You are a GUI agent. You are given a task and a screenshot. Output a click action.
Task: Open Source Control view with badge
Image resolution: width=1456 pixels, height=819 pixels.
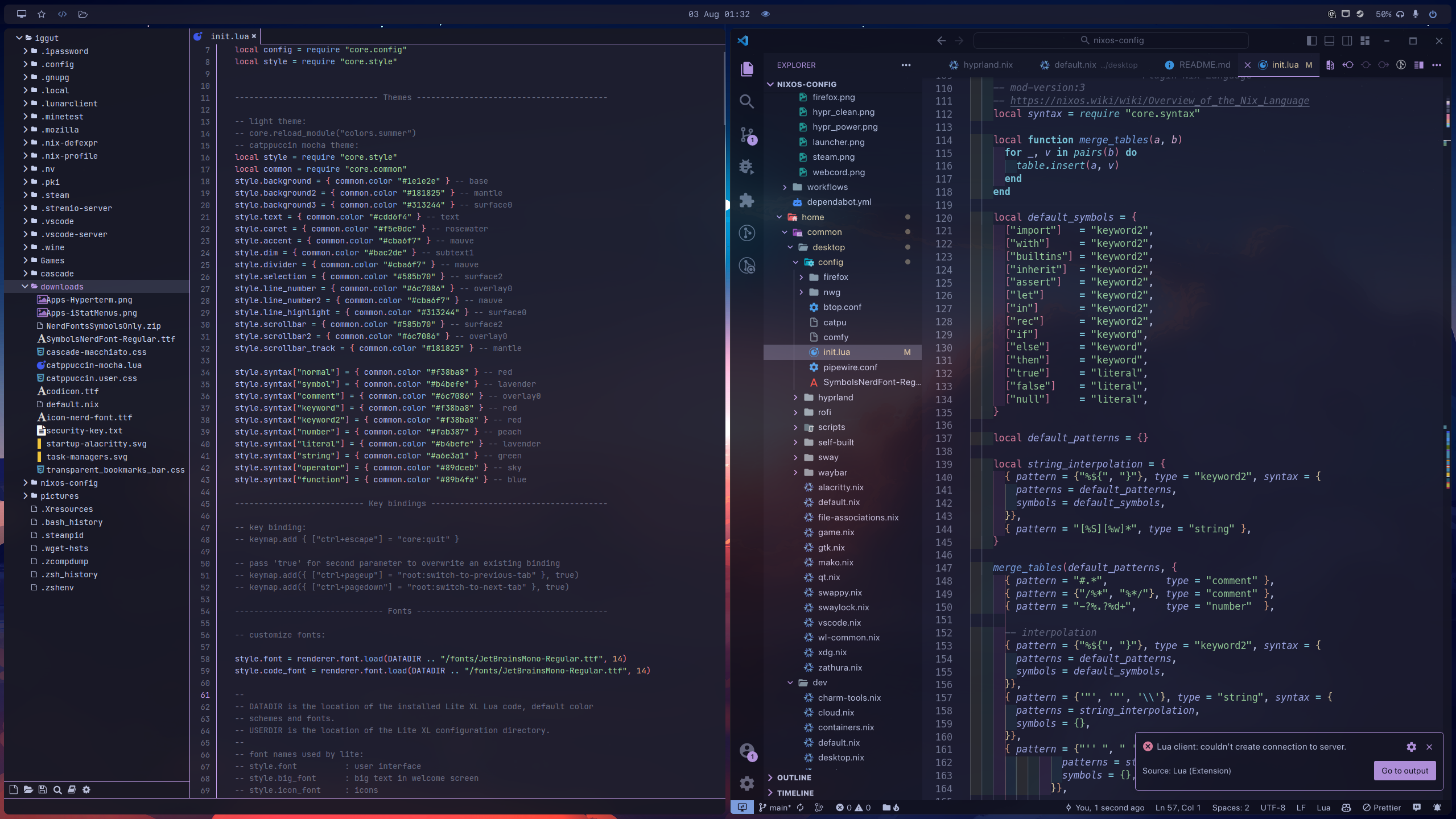coord(748,135)
